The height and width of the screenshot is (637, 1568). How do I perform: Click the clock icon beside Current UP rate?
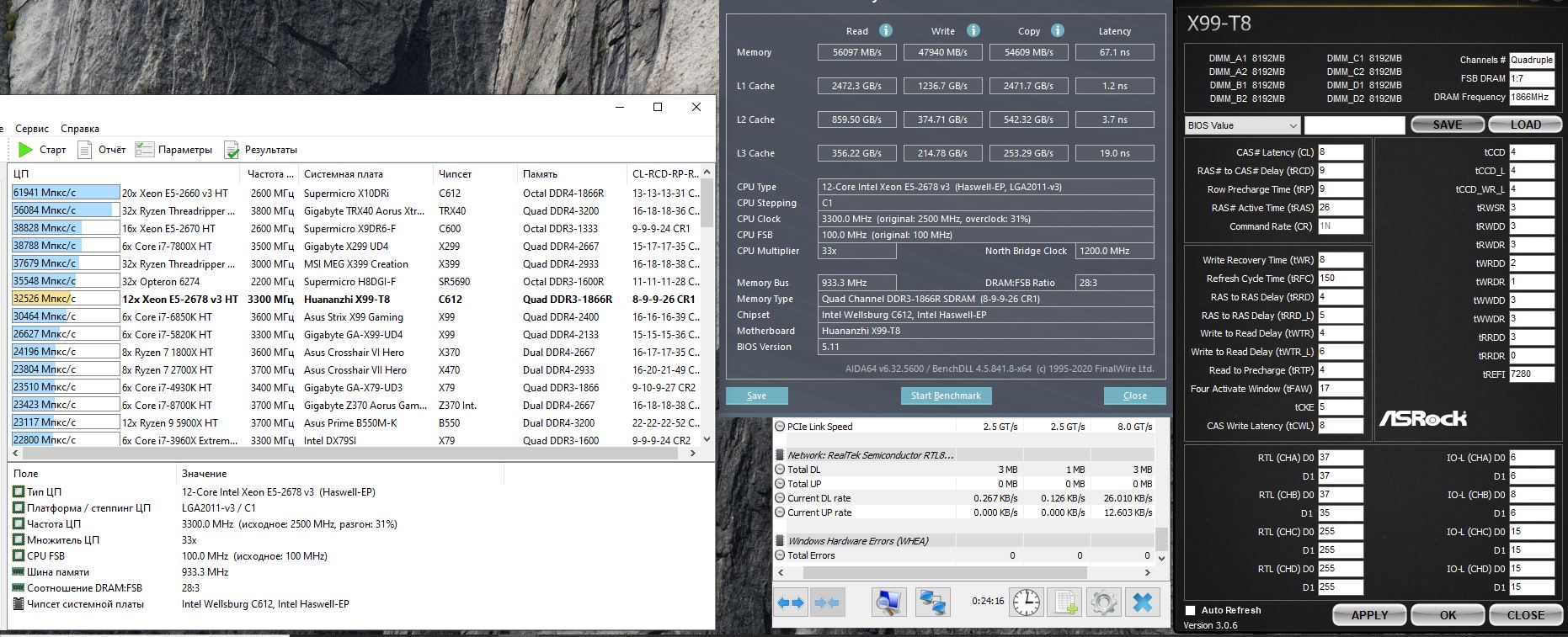click(x=780, y=512)
